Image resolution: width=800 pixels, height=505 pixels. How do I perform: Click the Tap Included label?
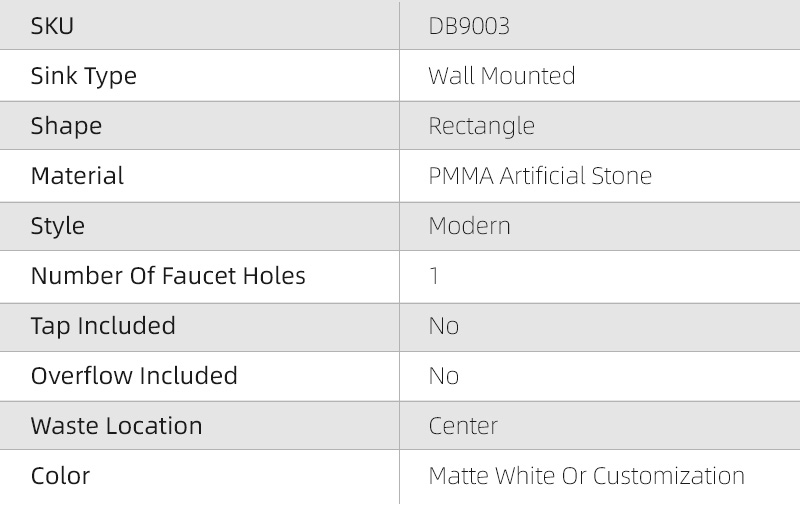(103, 326)
